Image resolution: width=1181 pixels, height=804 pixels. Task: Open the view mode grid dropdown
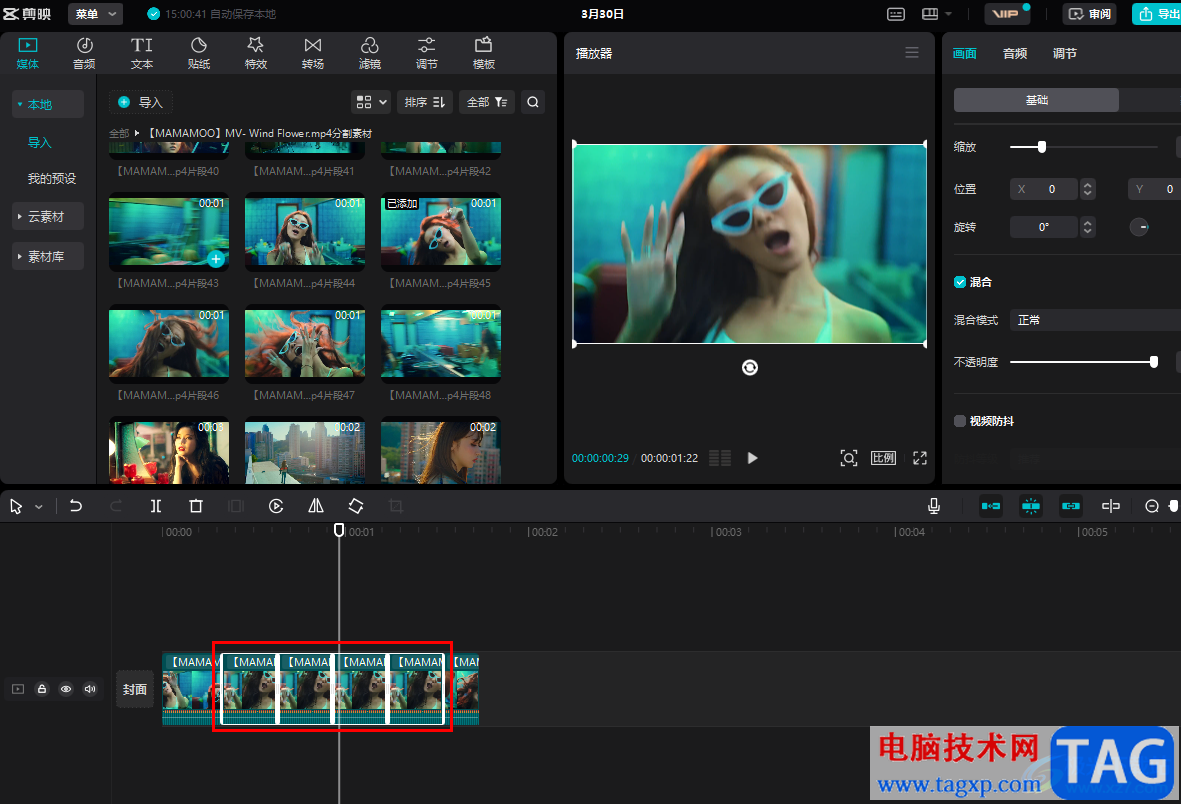(x=371, y=102)
